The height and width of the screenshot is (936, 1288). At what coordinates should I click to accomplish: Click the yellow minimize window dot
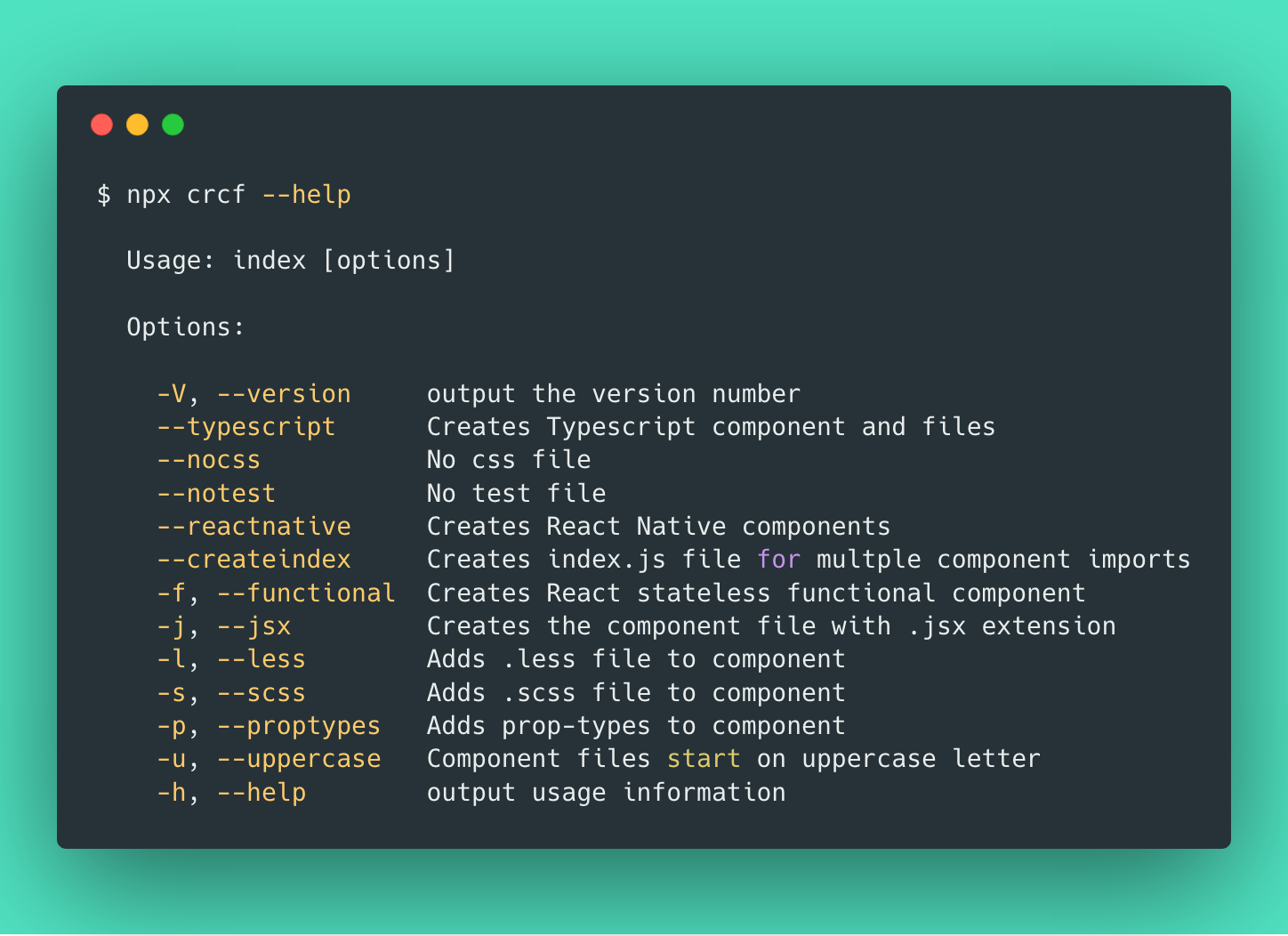(138, 125)
